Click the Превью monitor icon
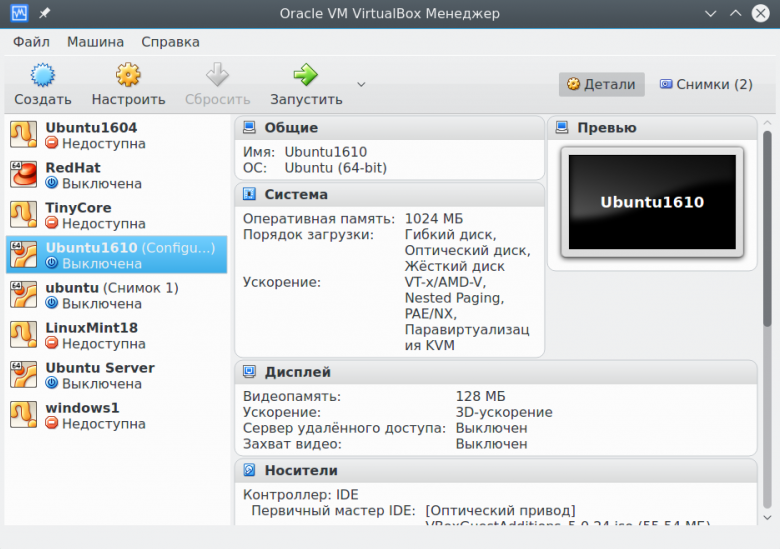The height and width of the screenshot is (549, 780). pyautogui.click(x=562, y=128)
